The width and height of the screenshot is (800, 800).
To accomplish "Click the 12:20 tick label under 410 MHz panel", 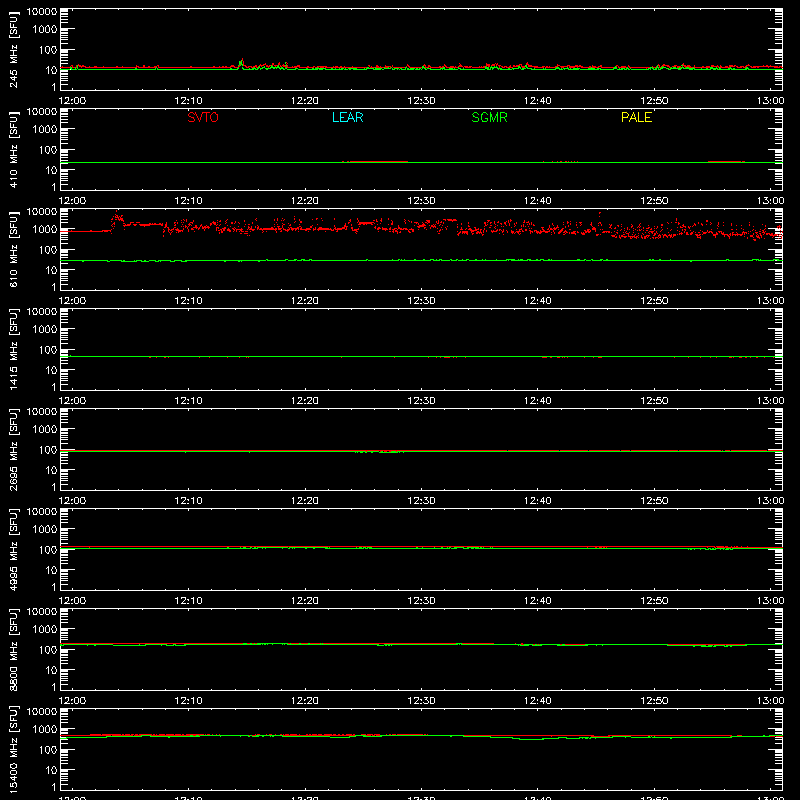I will [x=305, y=201].
